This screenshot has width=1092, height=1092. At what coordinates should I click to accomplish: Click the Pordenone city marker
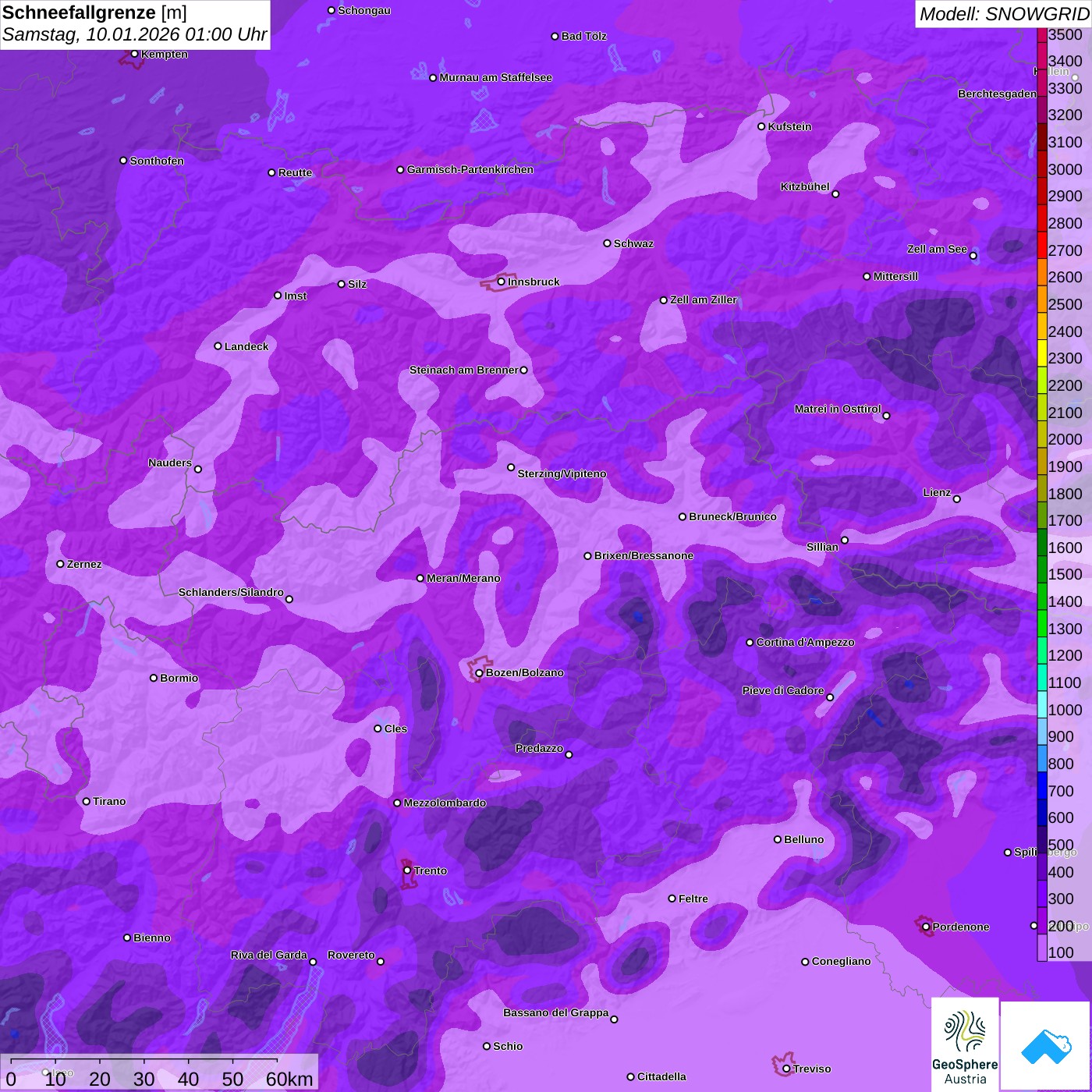pos(926,927)
